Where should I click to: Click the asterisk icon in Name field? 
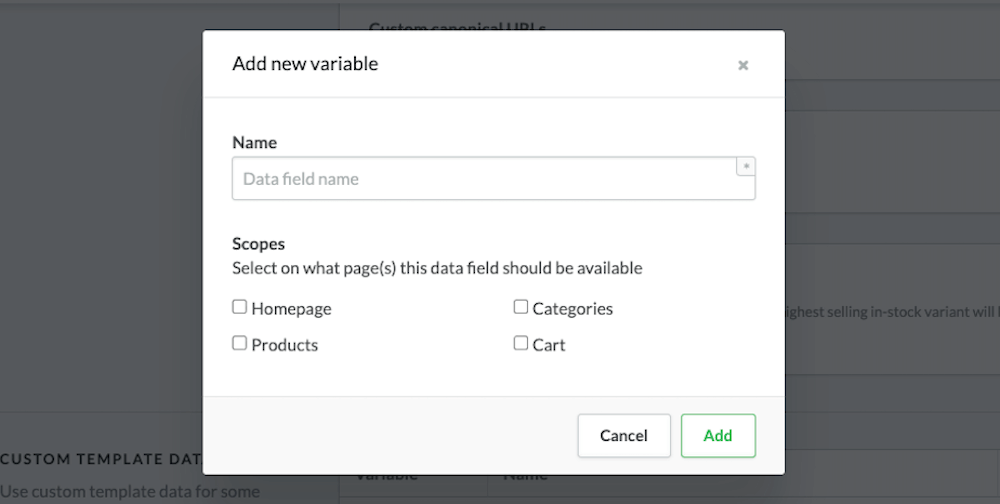[x=746, y=166]
